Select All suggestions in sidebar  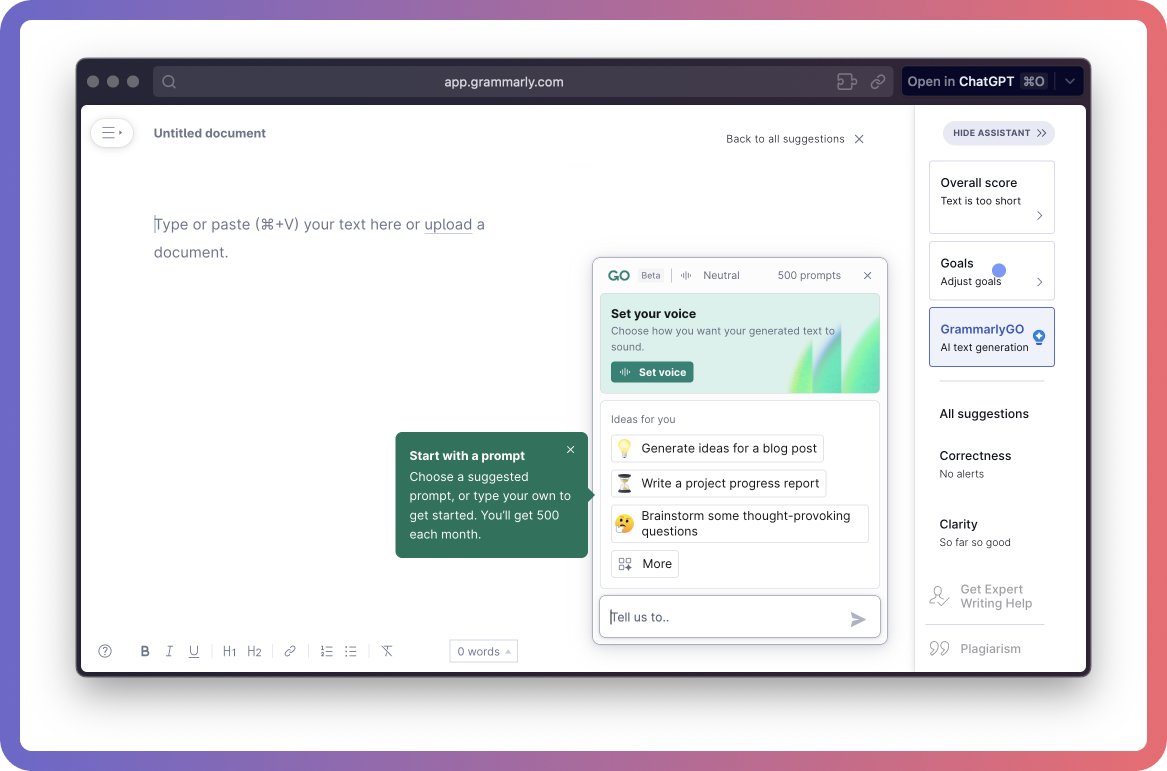pos(984,414)
